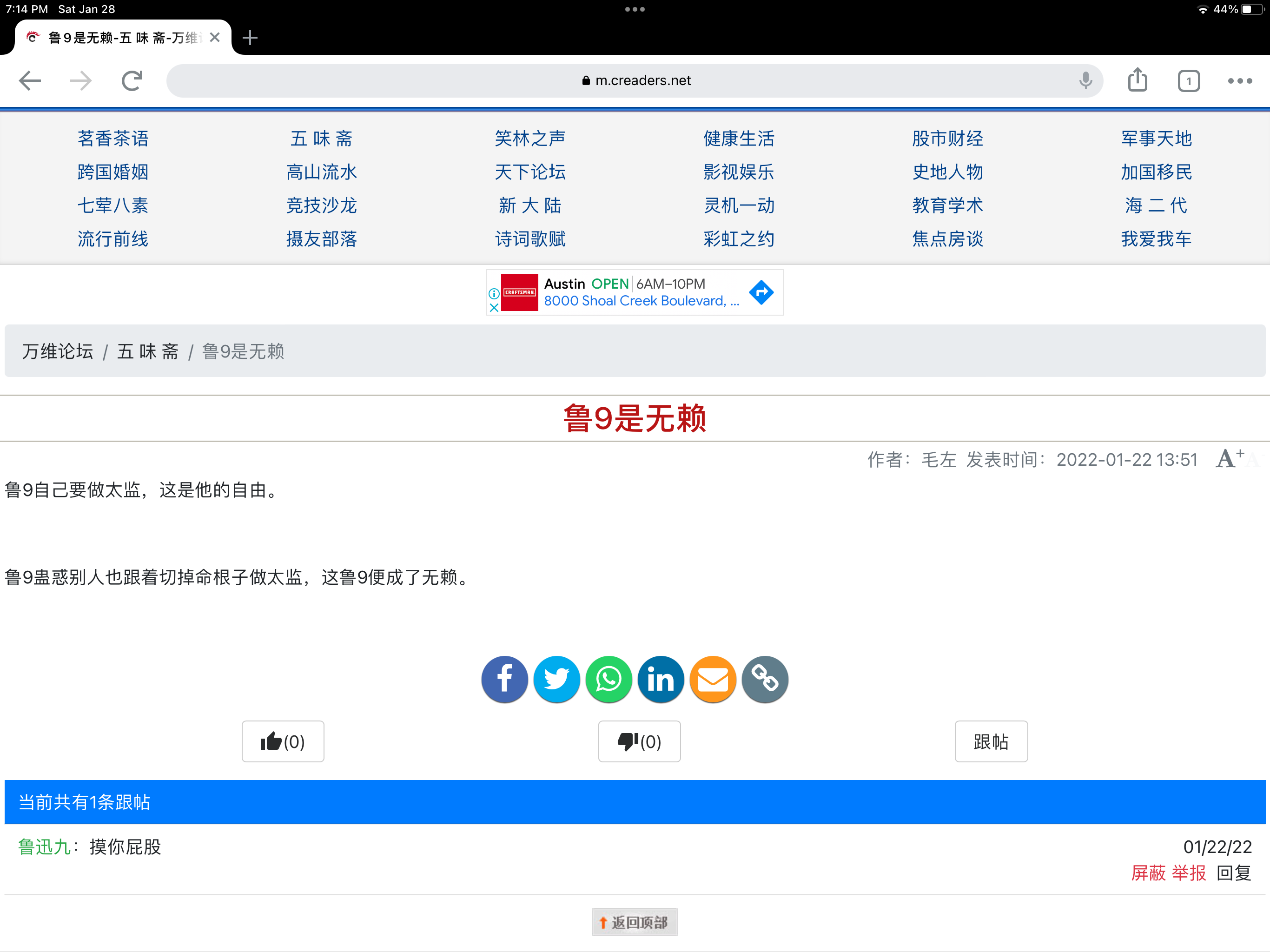
Task: Close the Craftsman ad with X icon
Action: (x=494, y=307)
